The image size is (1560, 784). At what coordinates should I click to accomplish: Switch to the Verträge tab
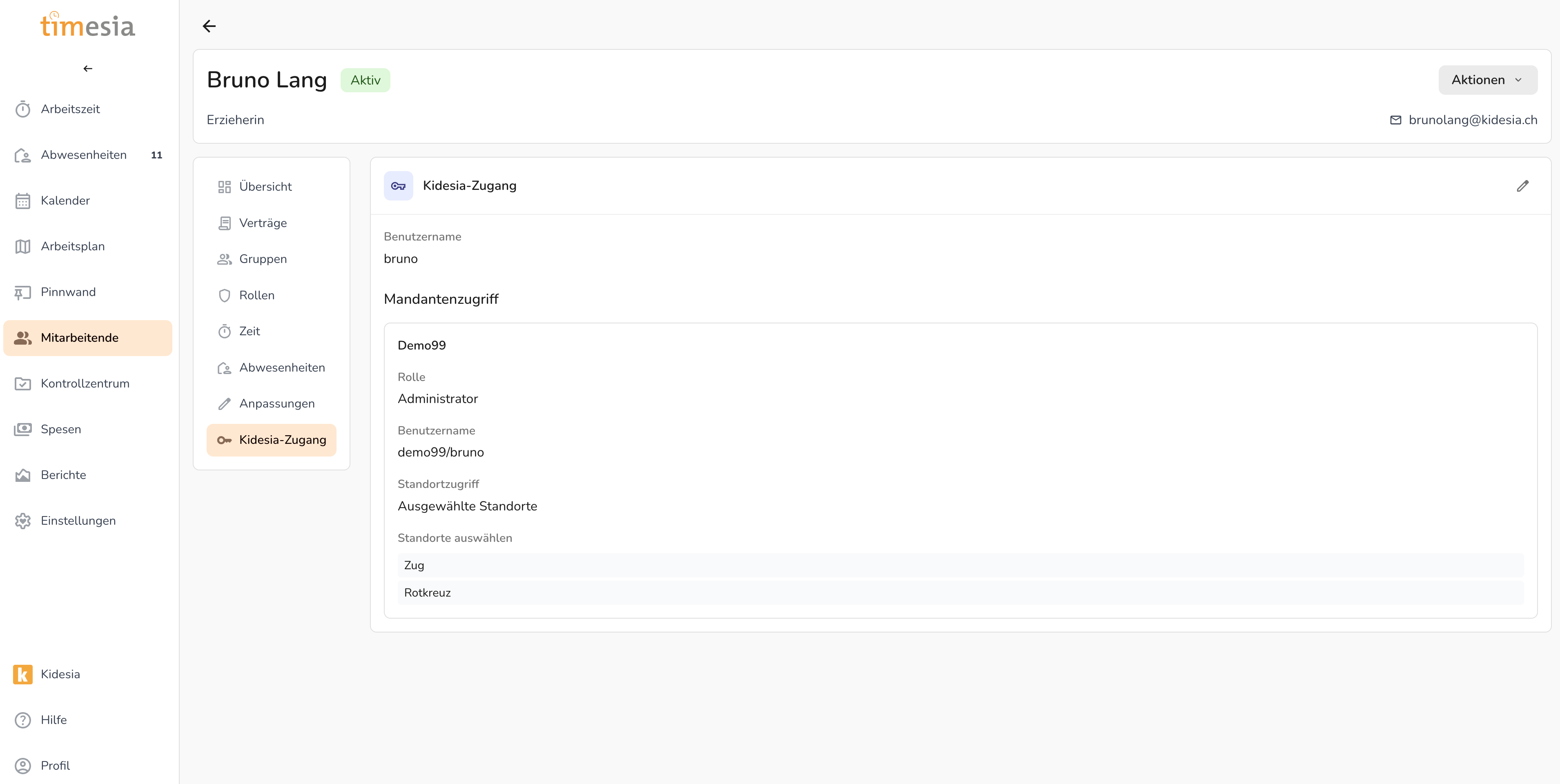[263, 223]
